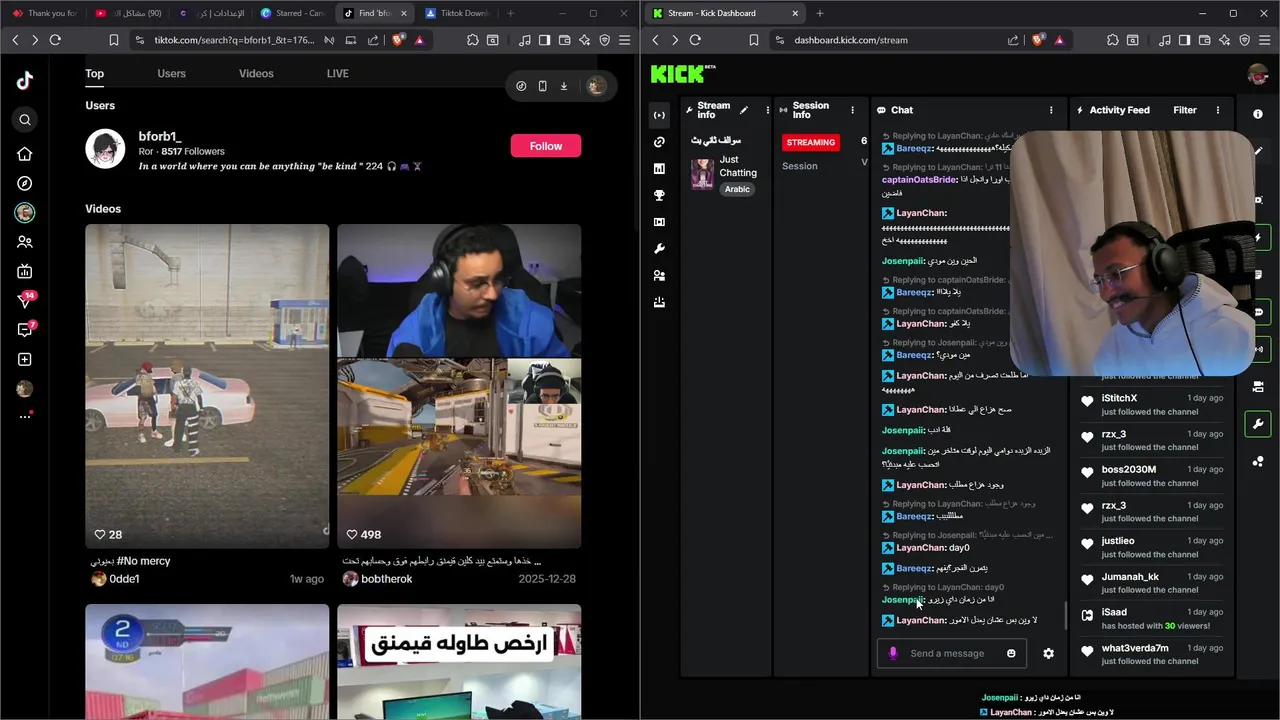Open Kick sidebar videos icon

659,222
